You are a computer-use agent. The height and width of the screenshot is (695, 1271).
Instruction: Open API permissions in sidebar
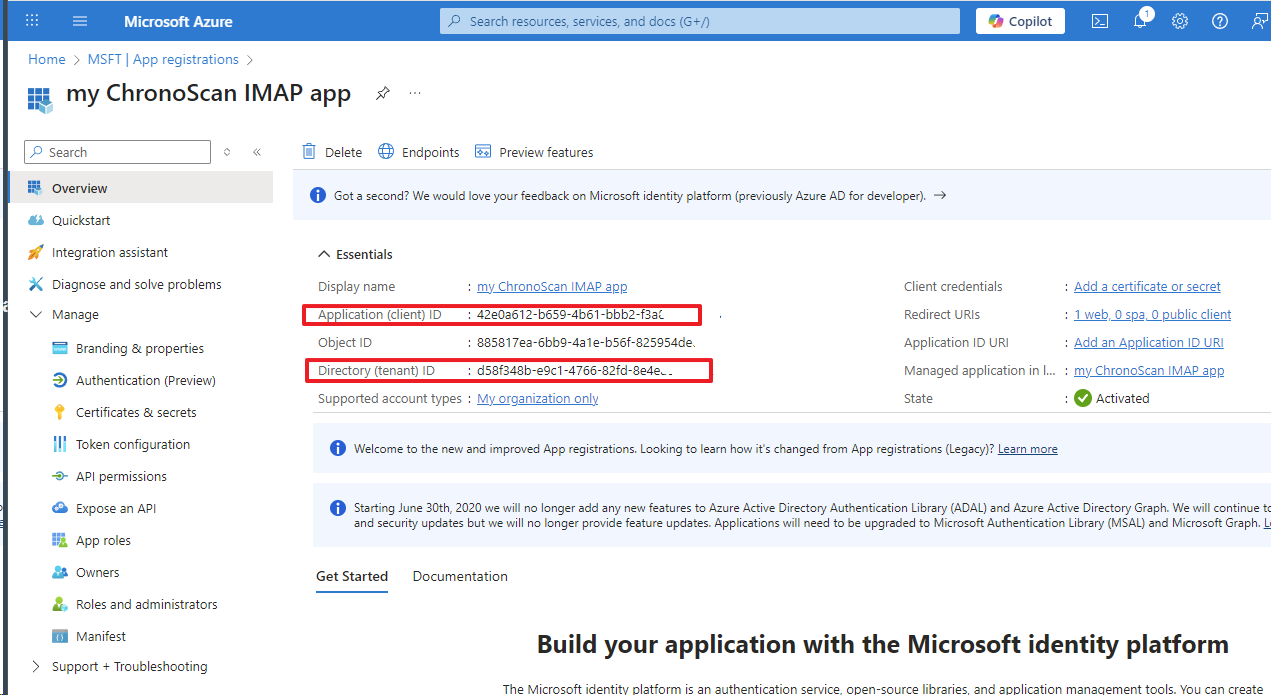121,476
